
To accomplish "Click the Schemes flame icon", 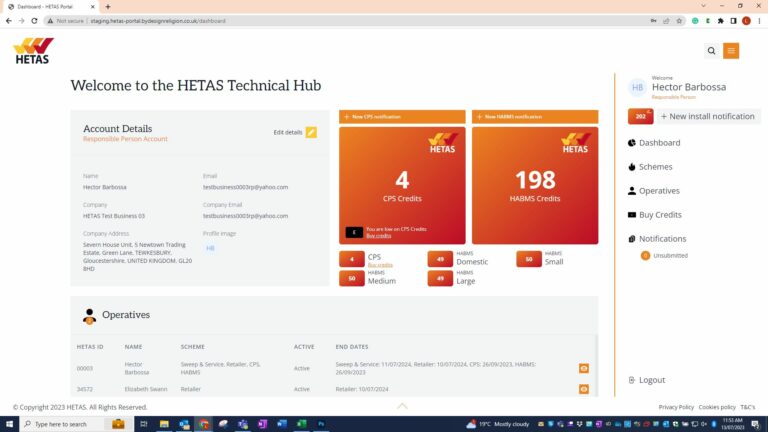I will 632,167.
